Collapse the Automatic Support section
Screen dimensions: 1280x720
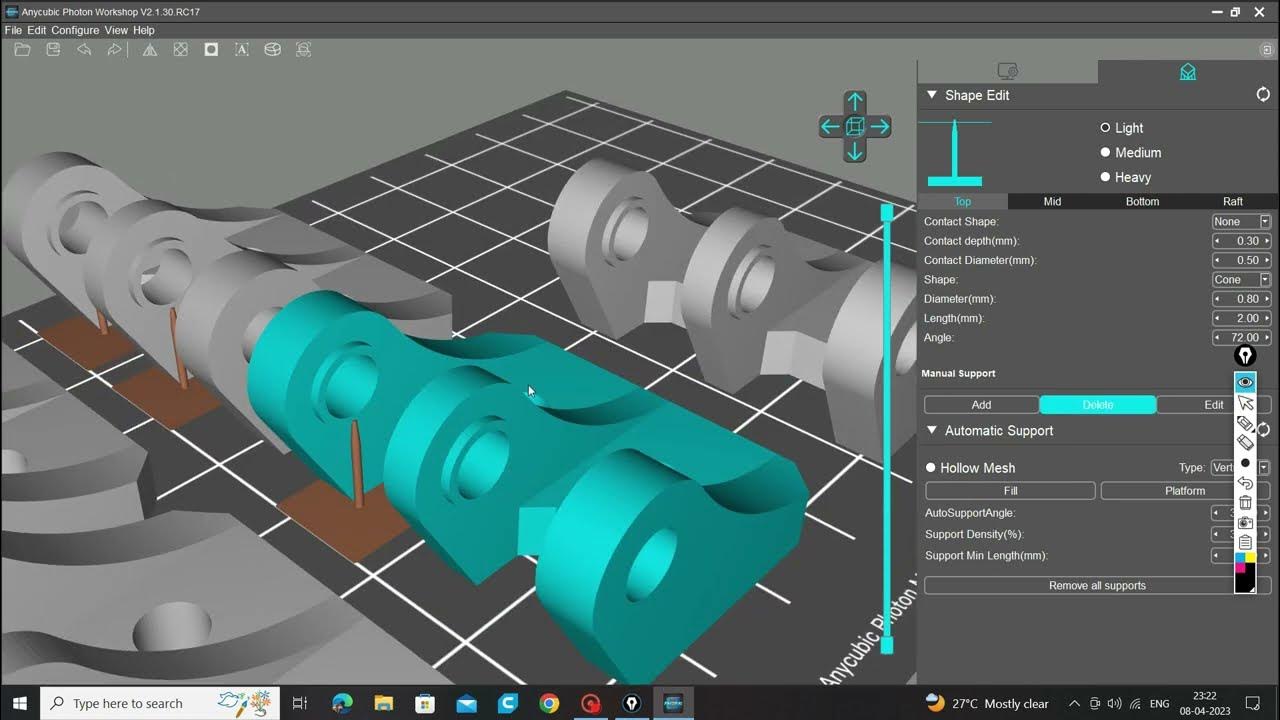[932, 431]
